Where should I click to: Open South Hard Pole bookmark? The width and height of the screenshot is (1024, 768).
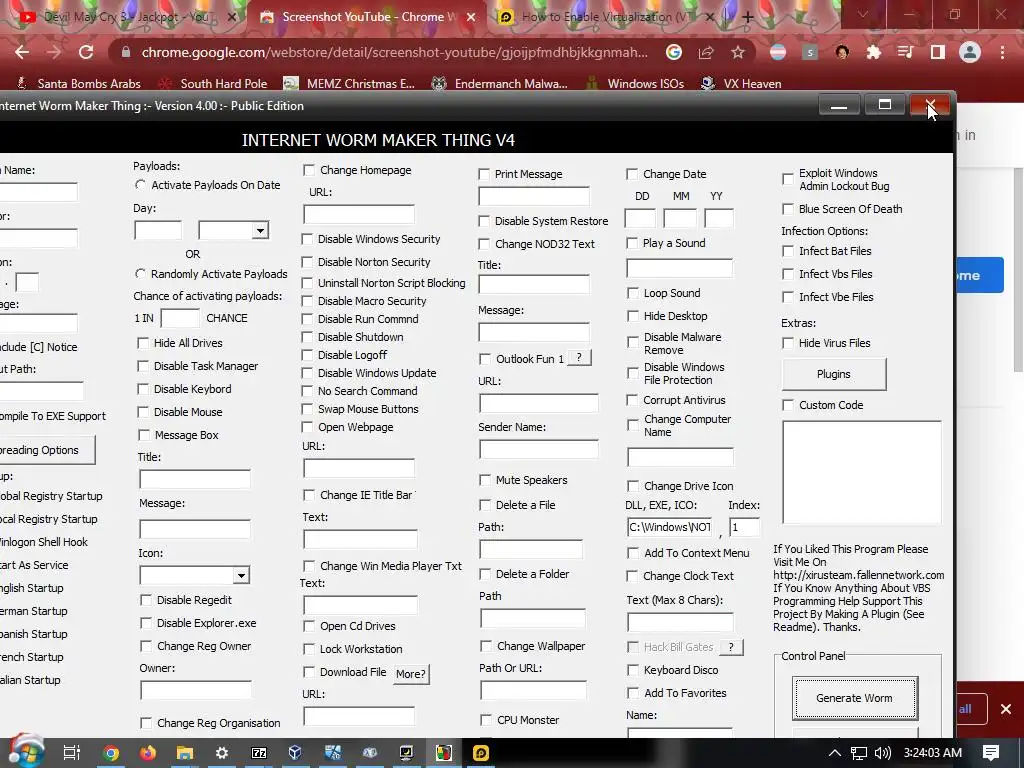click(x=214, y=84)
